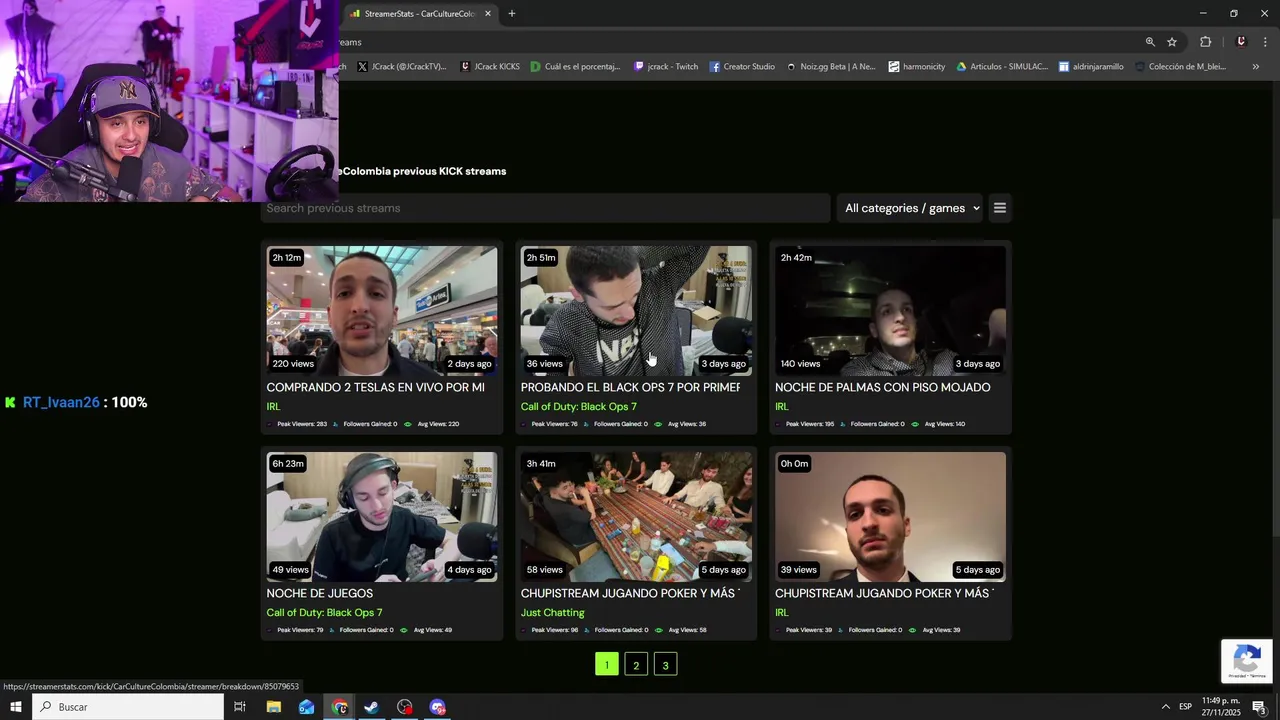Bookmark this page with the star icon
This screenshot has width=1280, height=720.
coord(1172,42)
